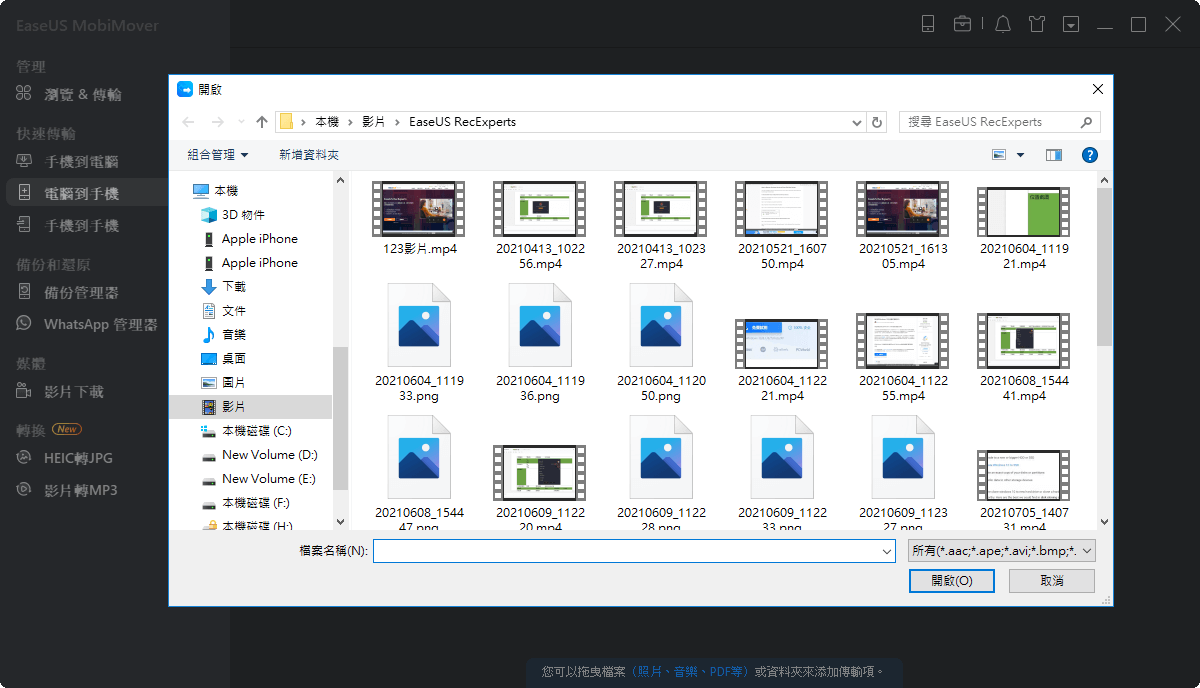Screen dimensions: 1200x688
Task: Click the 開啟(O) button
Action: tap(951, 581)
